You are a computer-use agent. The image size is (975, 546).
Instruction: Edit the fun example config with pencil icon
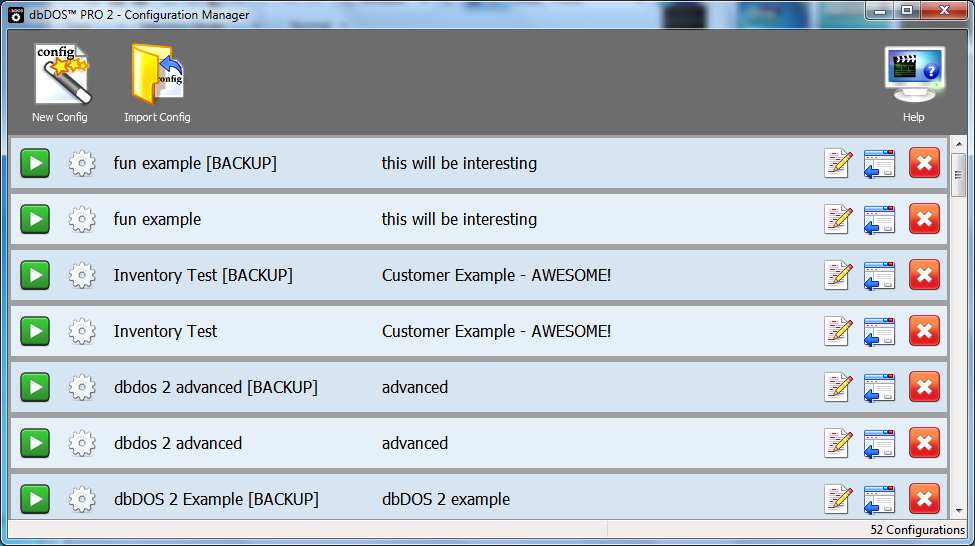(x=838, y=219)
